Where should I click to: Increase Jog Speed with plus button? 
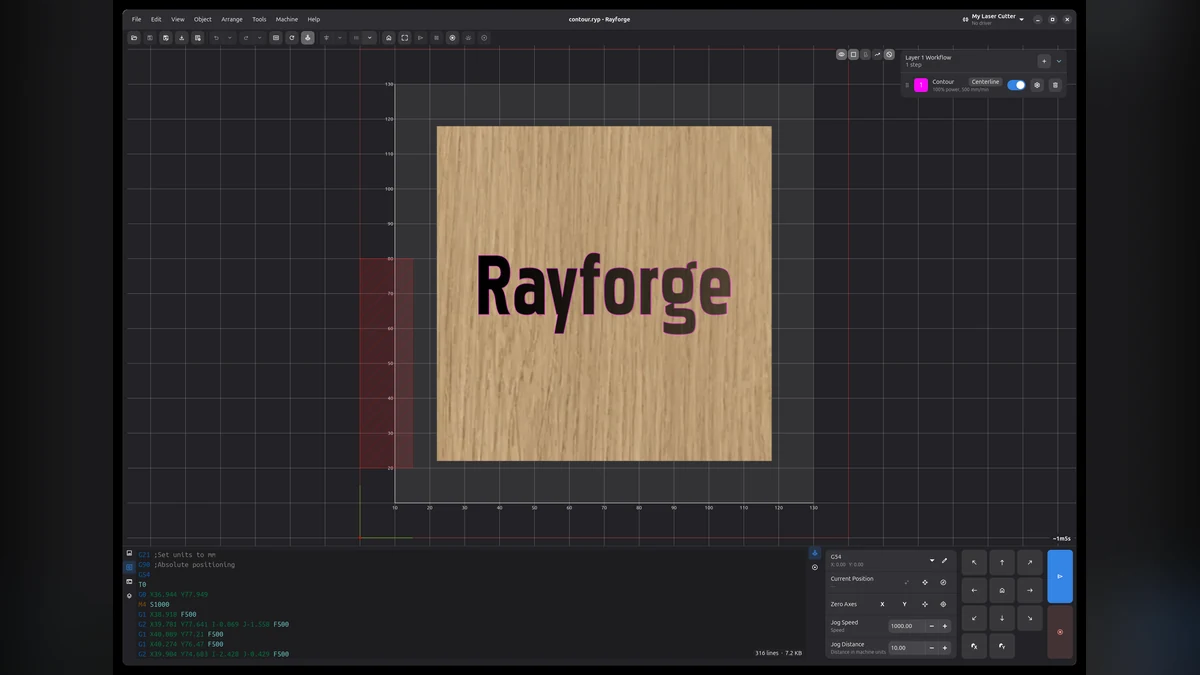(x=945, y=626)
